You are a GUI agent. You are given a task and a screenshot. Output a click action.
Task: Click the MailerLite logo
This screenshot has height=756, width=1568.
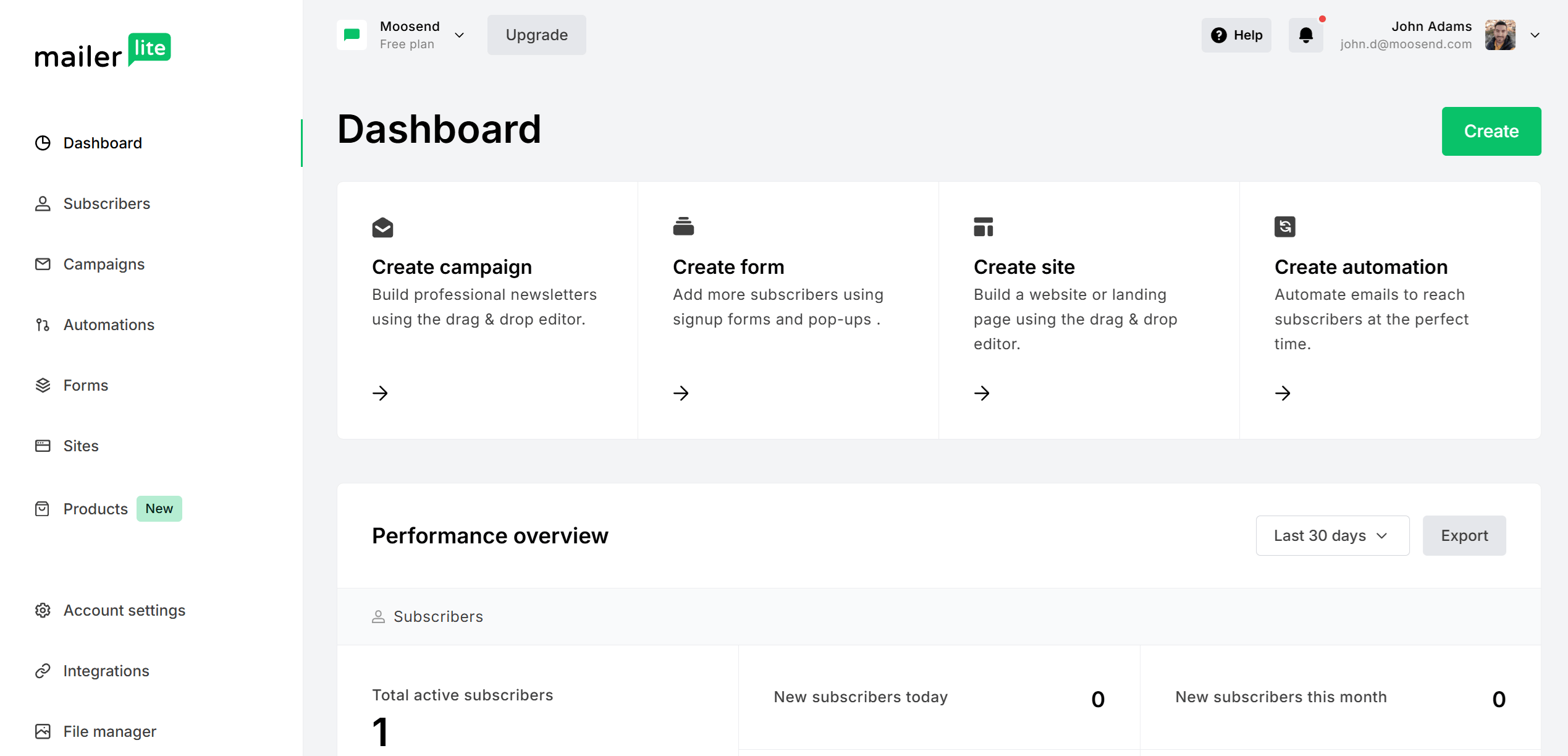point(103,51)
